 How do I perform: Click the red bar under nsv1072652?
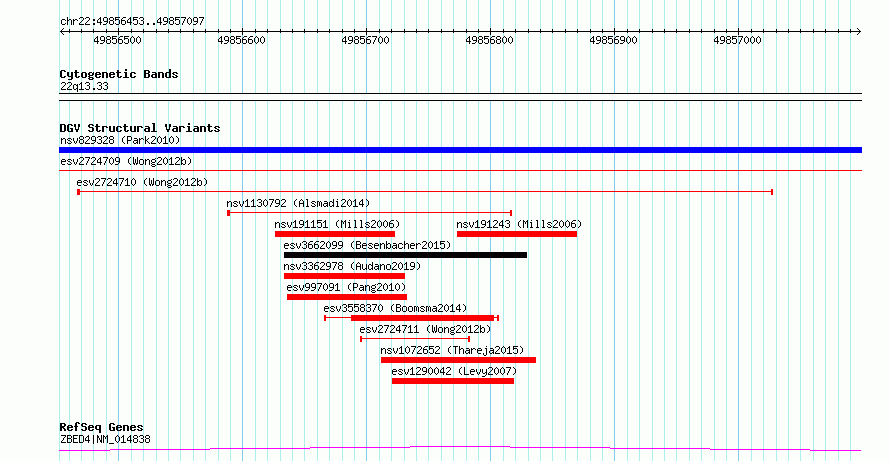pos(459,360)
